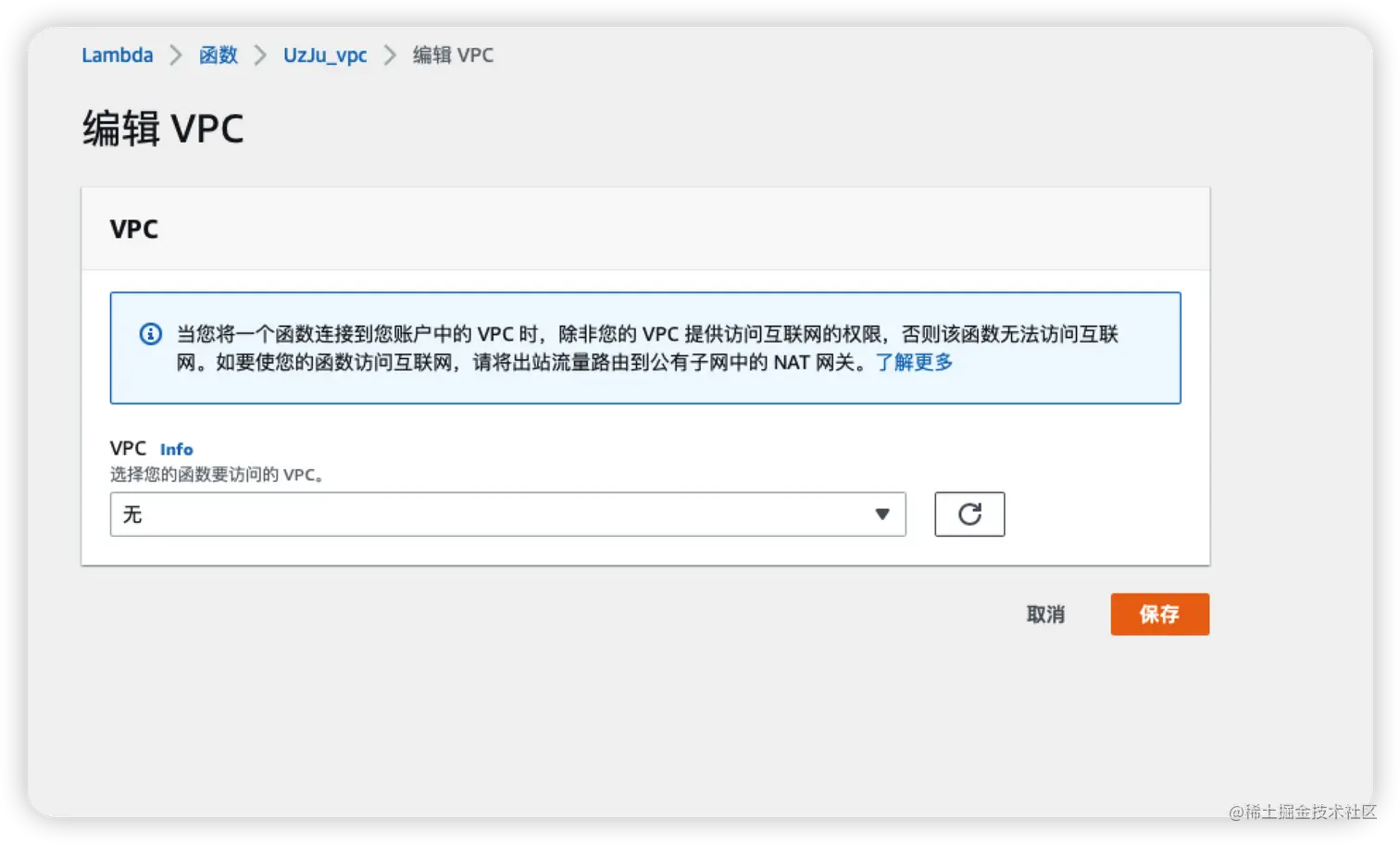Click the VPC dropdown arrow
The height and width of the screenshot is (844, 1400).
click(882, 514)
